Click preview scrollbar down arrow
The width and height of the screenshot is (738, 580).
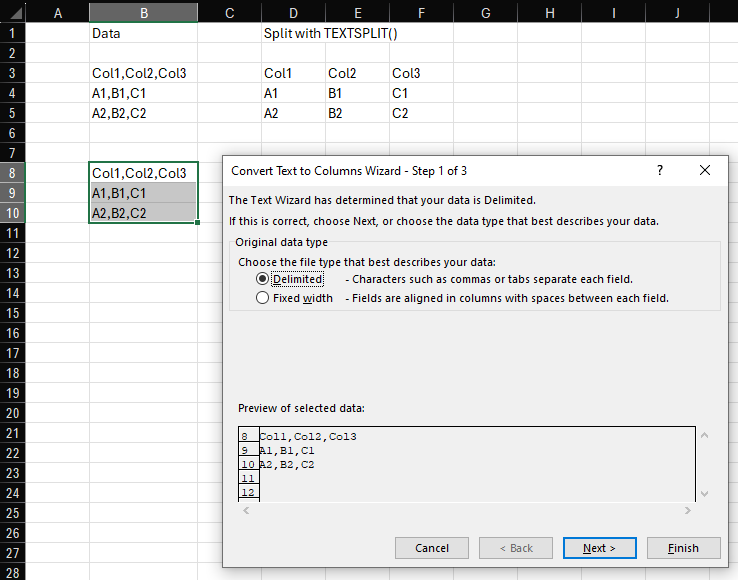click(705, 493)
